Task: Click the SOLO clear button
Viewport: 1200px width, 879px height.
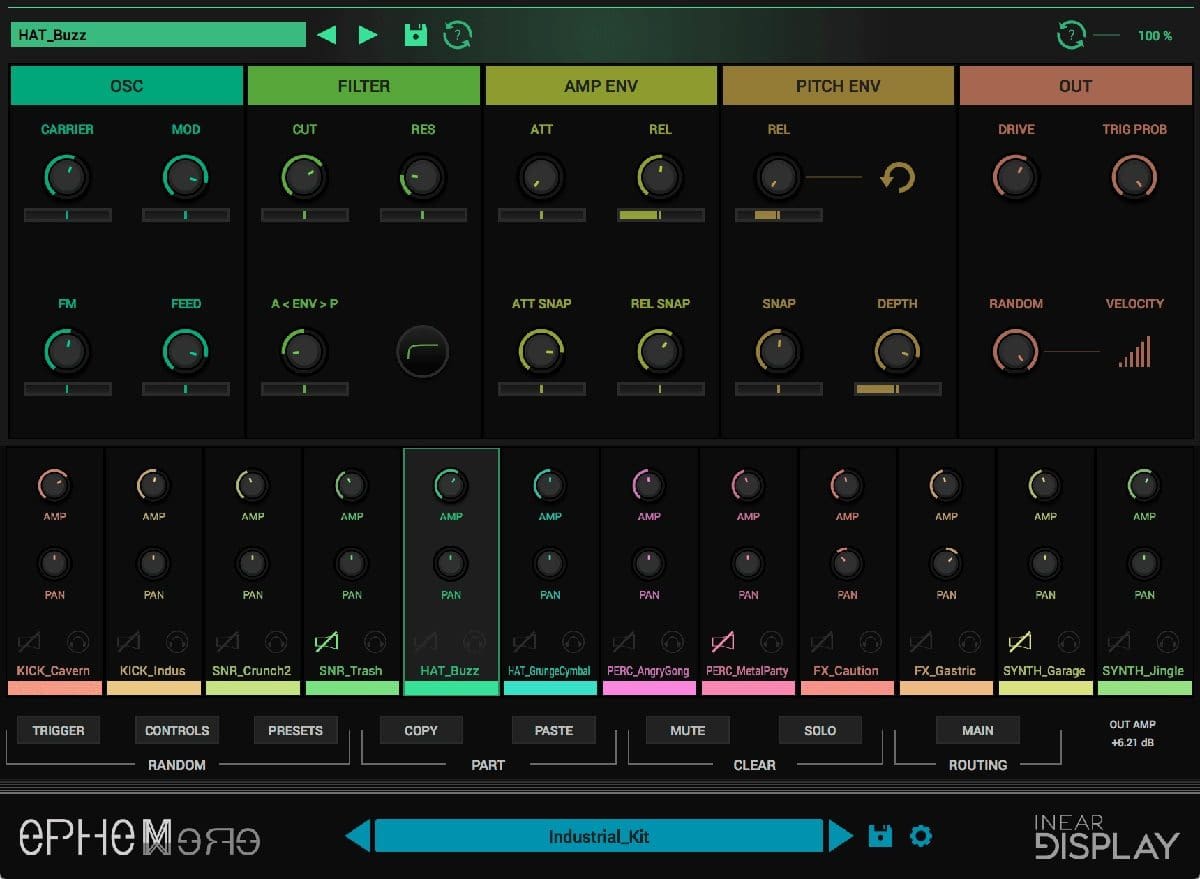Action: point(820,730)
